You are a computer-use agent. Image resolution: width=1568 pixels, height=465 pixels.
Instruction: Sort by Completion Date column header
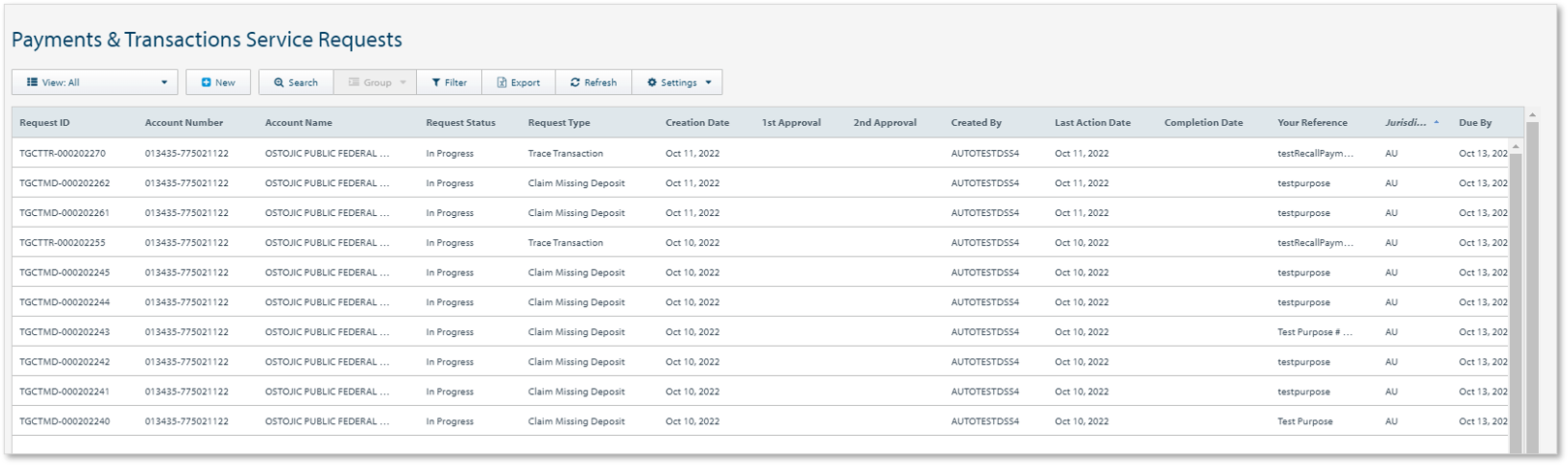click(1203, 123)
